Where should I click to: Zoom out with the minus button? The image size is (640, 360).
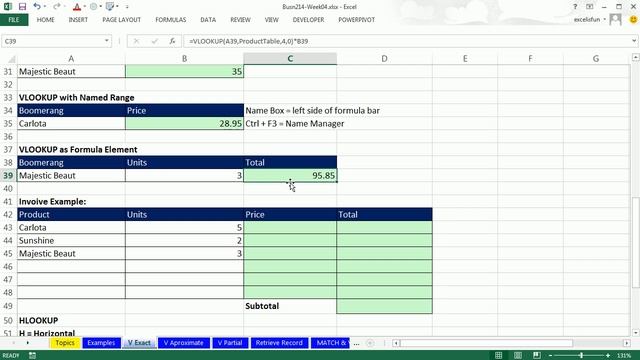tap(550, 356)
